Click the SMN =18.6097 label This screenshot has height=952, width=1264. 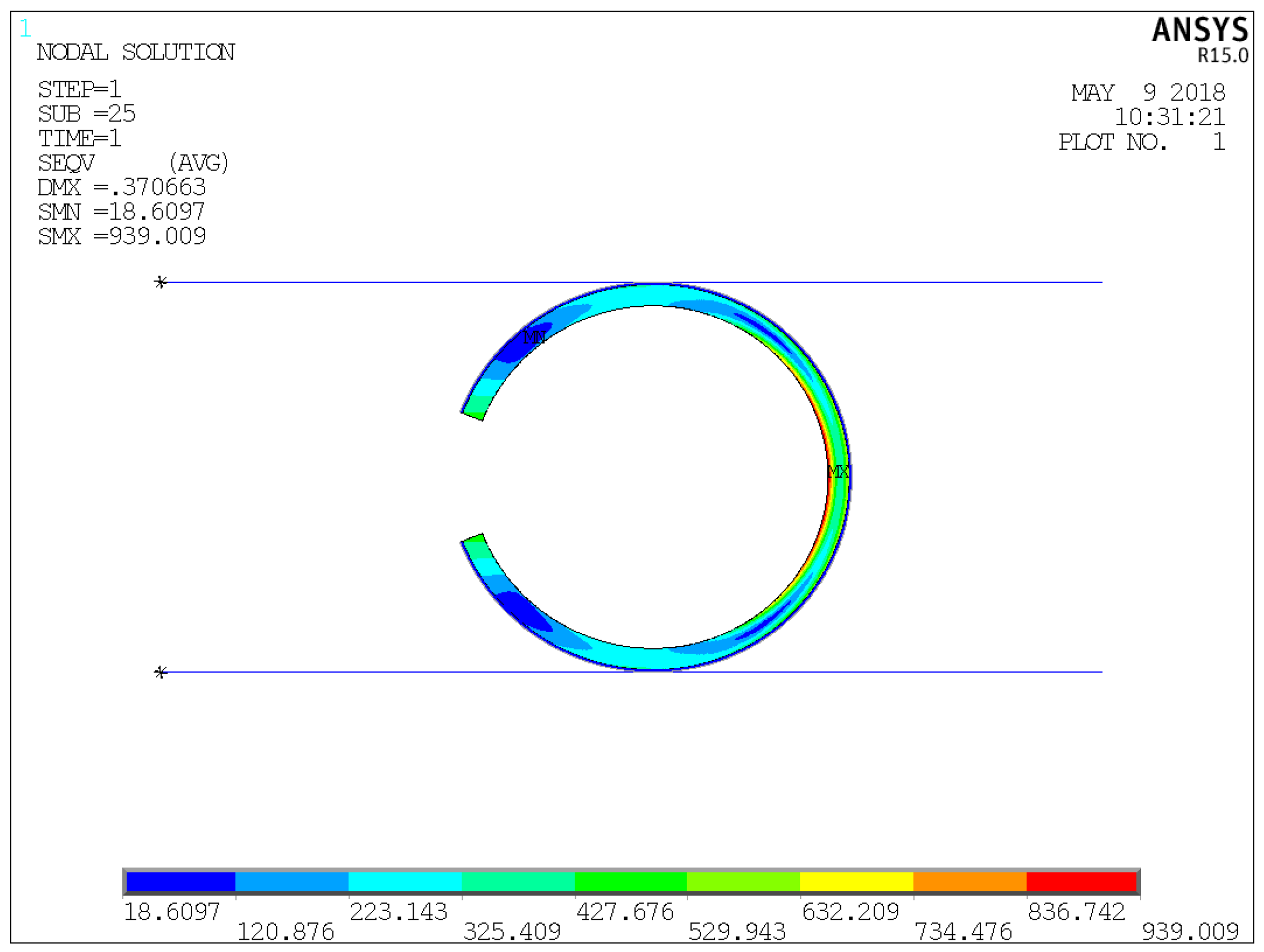pos(121,212)
